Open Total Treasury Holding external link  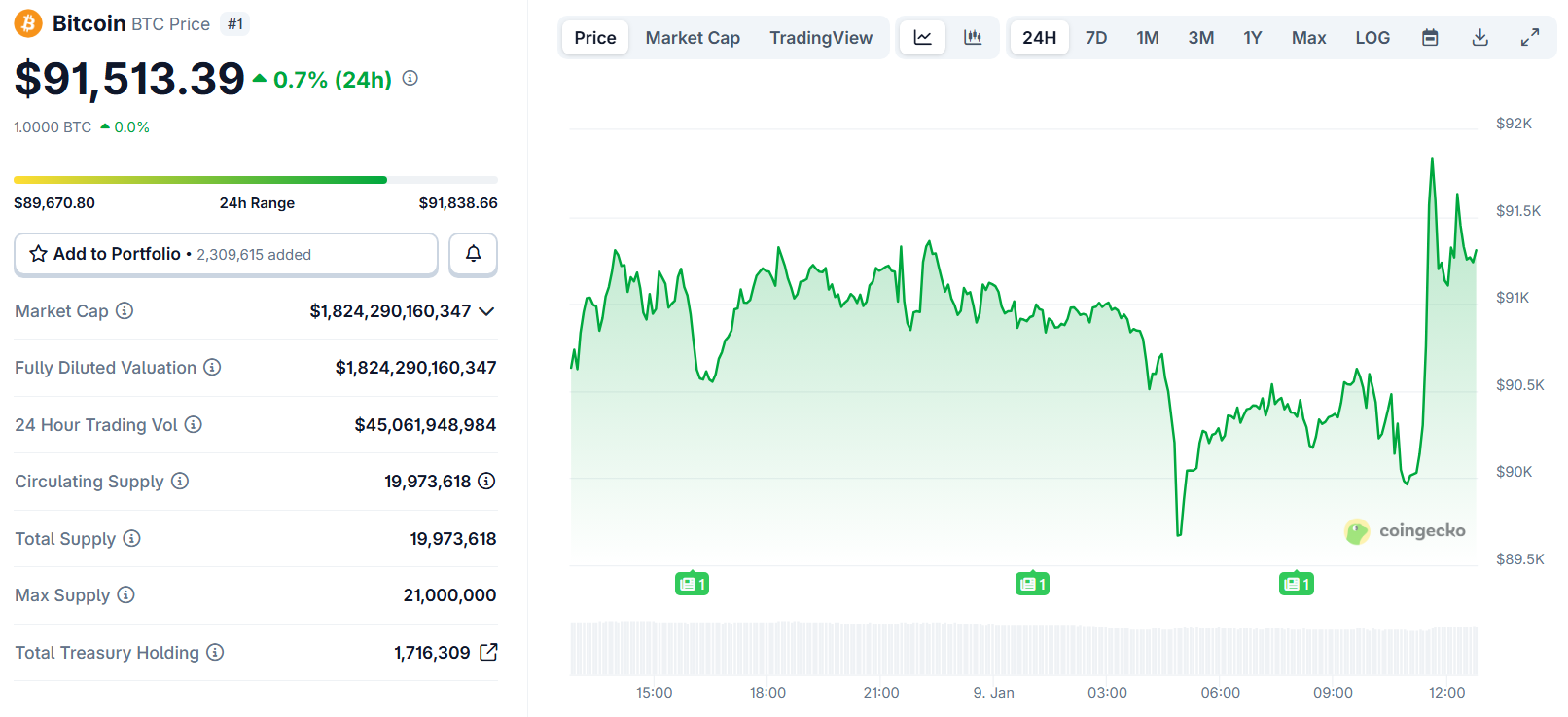488,653
